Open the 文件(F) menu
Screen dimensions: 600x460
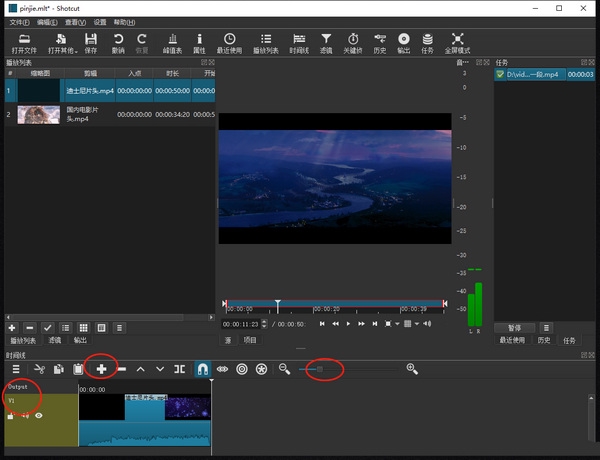[x=19, y=21]
